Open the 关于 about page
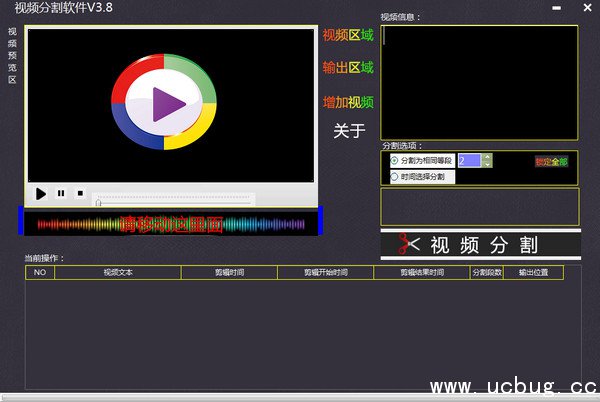The height and width of the screenshot is (402, 600). pos(349,131)
